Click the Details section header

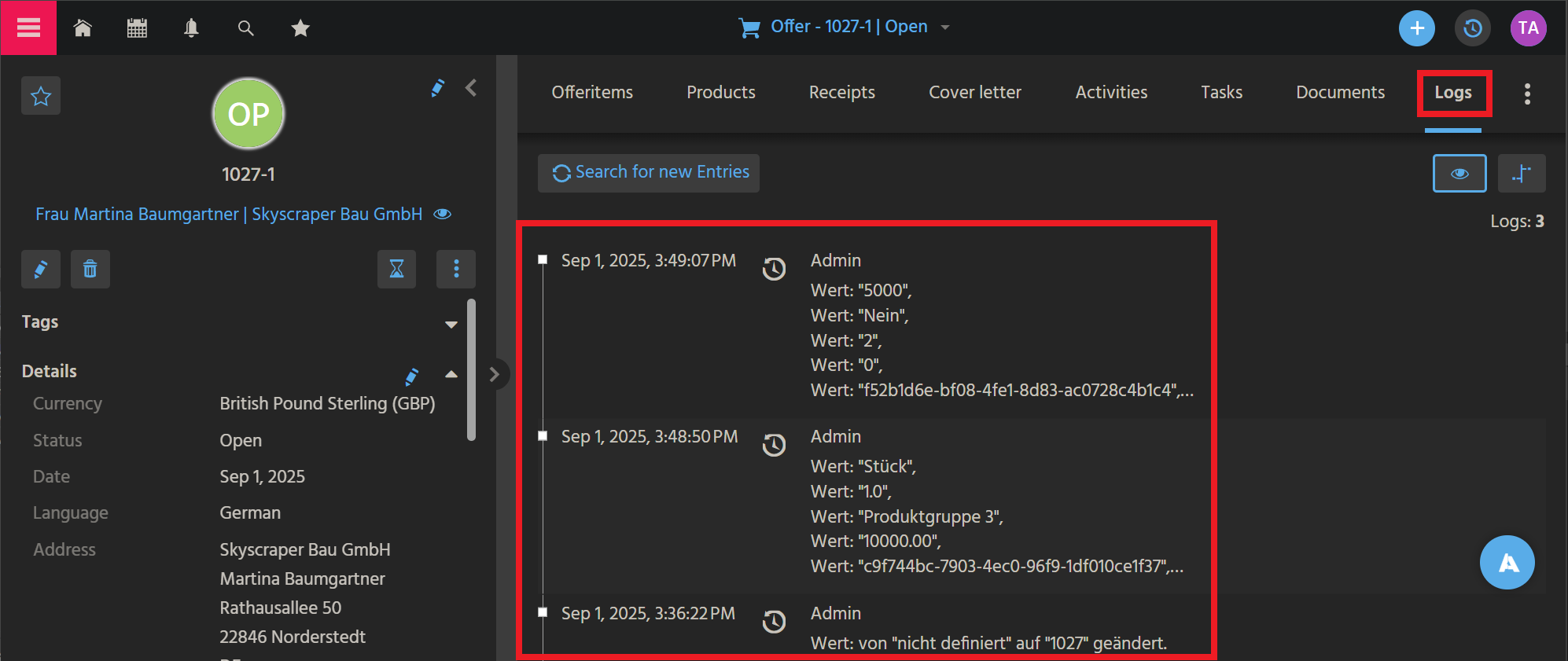pyautogui.click(x=49, y=371)
